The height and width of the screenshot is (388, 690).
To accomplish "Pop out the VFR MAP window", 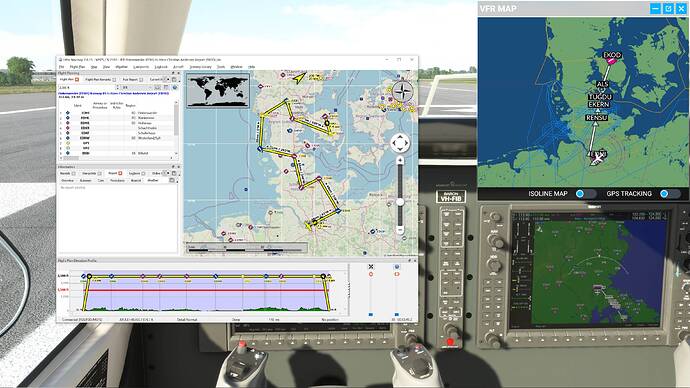I will coord(668,8).
